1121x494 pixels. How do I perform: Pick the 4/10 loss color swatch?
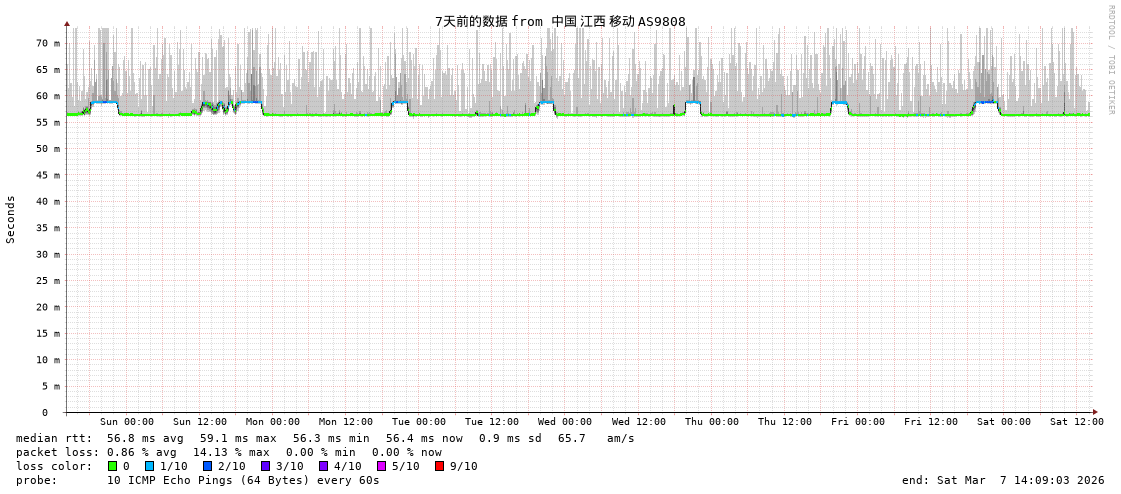coord(324,466)
